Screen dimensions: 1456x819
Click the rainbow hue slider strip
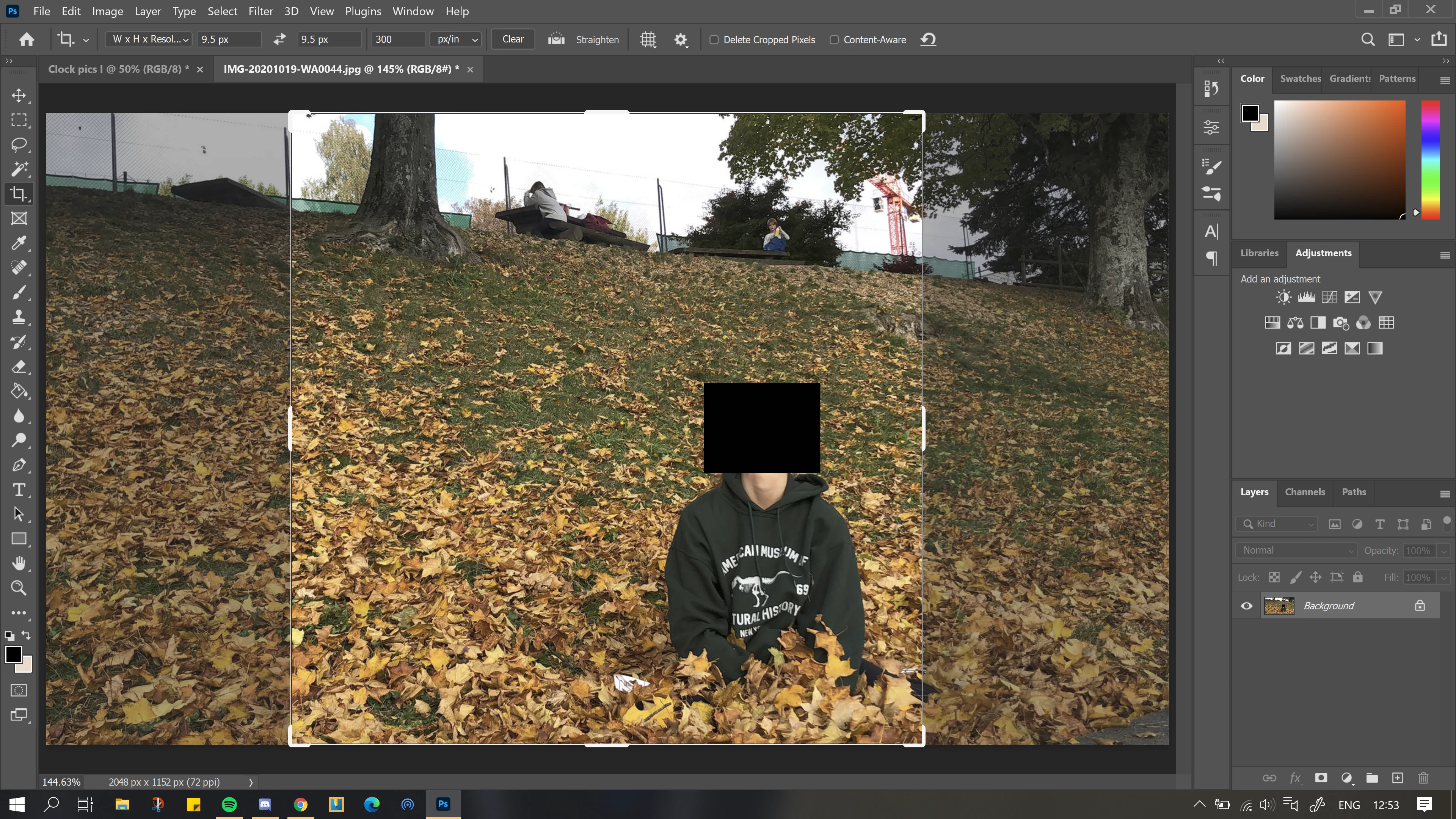(1430, 160)
